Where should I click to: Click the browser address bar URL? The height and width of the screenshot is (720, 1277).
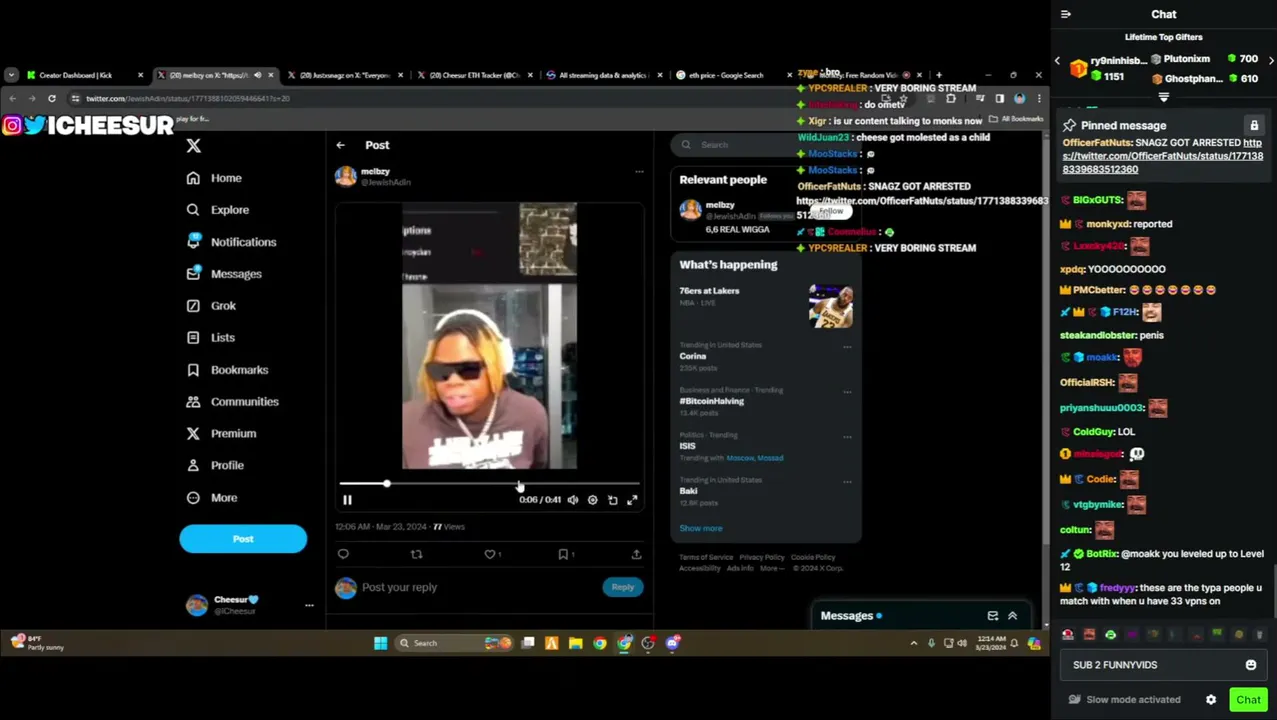(x=187, y=99)
